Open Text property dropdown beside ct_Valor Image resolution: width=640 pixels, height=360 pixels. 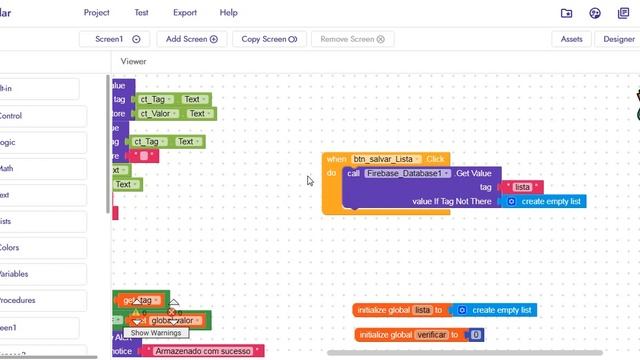point(200,114)
